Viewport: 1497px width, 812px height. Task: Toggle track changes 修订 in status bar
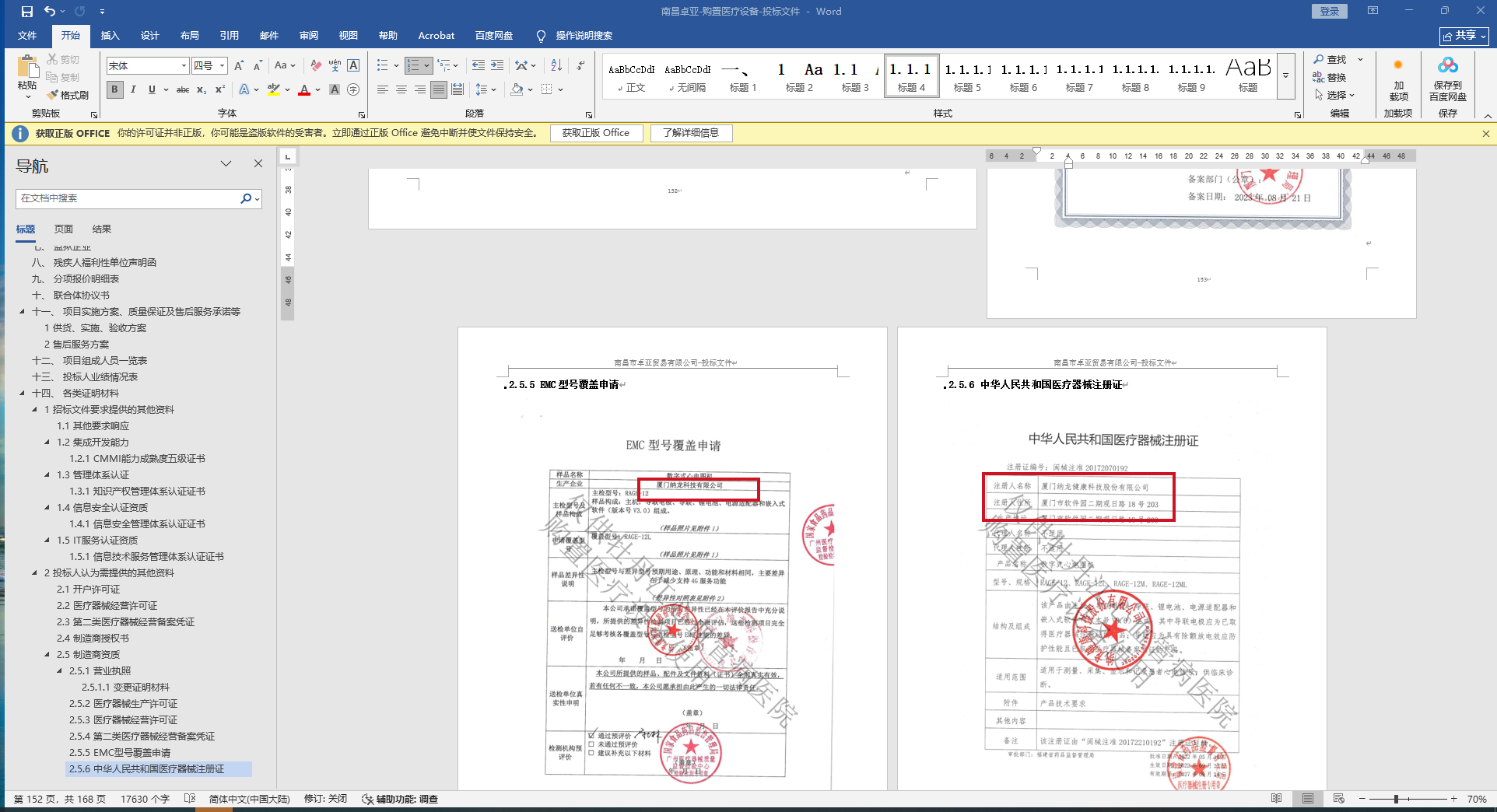[x=325, y=799]
